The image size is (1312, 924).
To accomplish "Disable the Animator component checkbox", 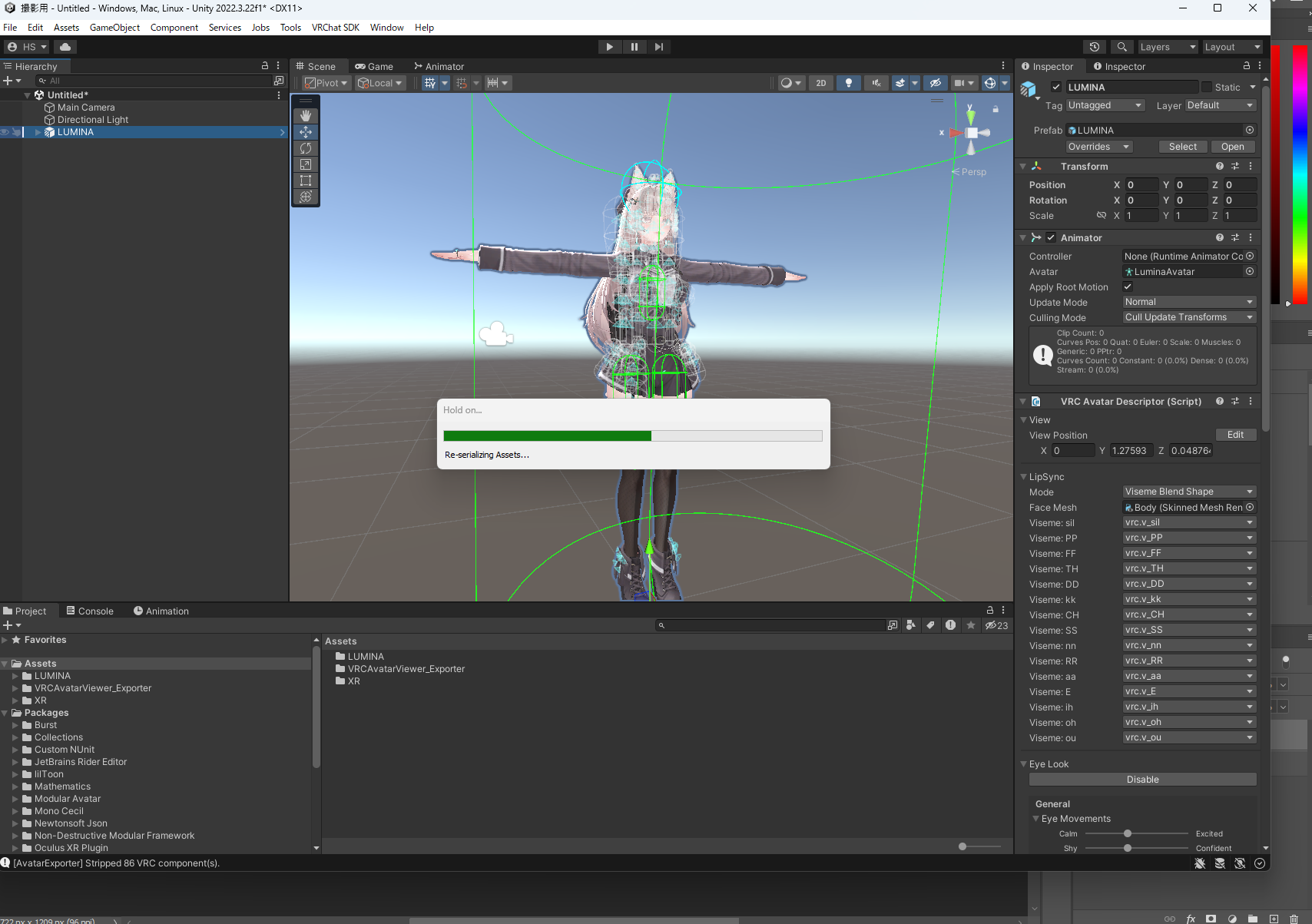I will coord(1051,238).
